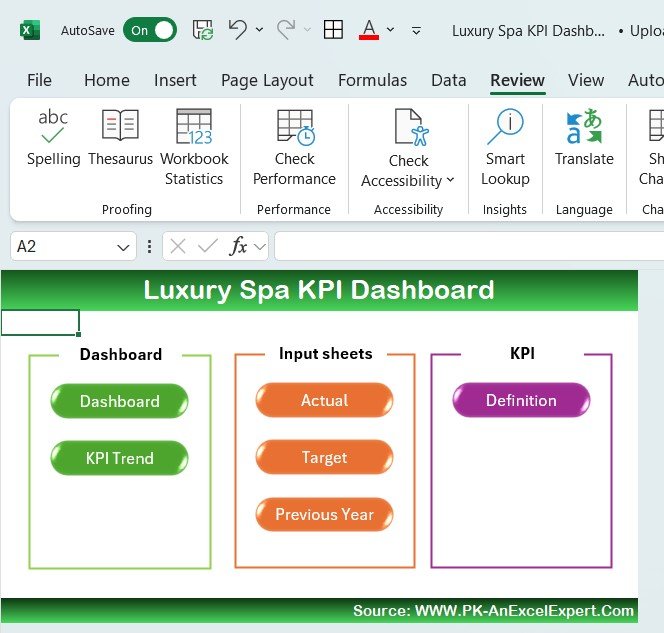
Task: Run the Spelling check
Action: click(x=53, y=138)
